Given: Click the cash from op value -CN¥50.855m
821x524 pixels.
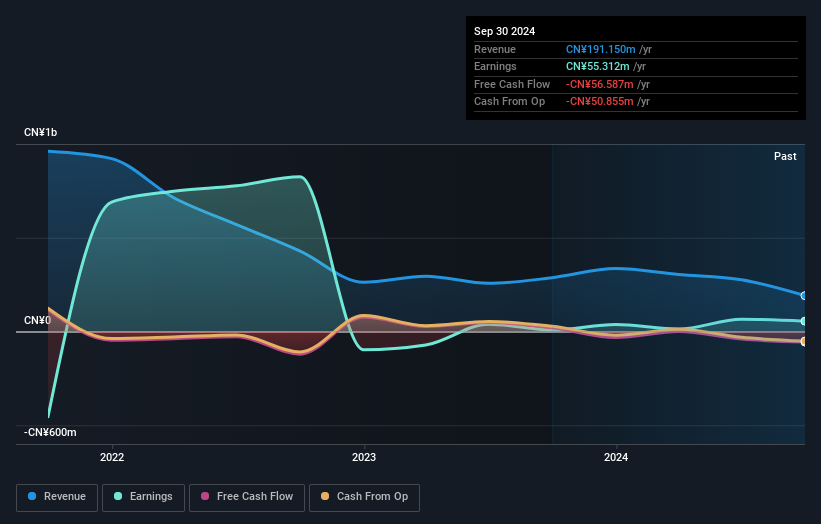Looking at the screenshot, I should click(600, 102).
